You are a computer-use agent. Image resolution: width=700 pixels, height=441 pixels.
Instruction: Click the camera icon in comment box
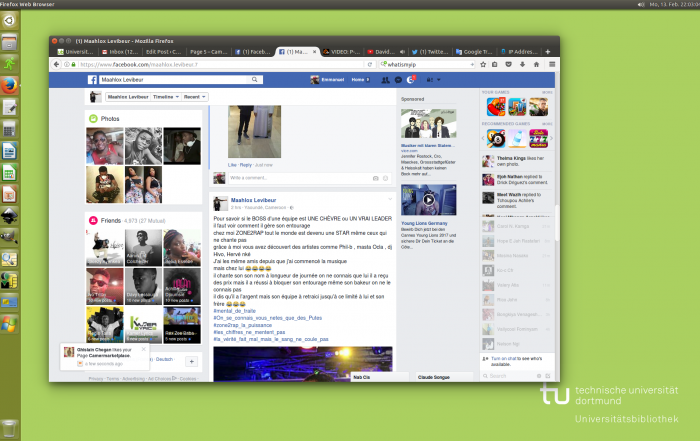coord(376,178)
